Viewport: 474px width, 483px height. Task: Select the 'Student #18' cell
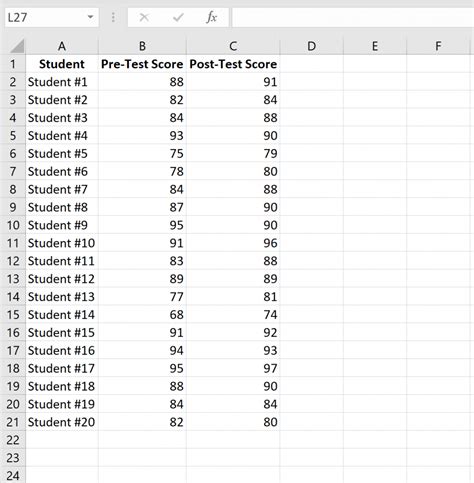(x=62, y=386)
